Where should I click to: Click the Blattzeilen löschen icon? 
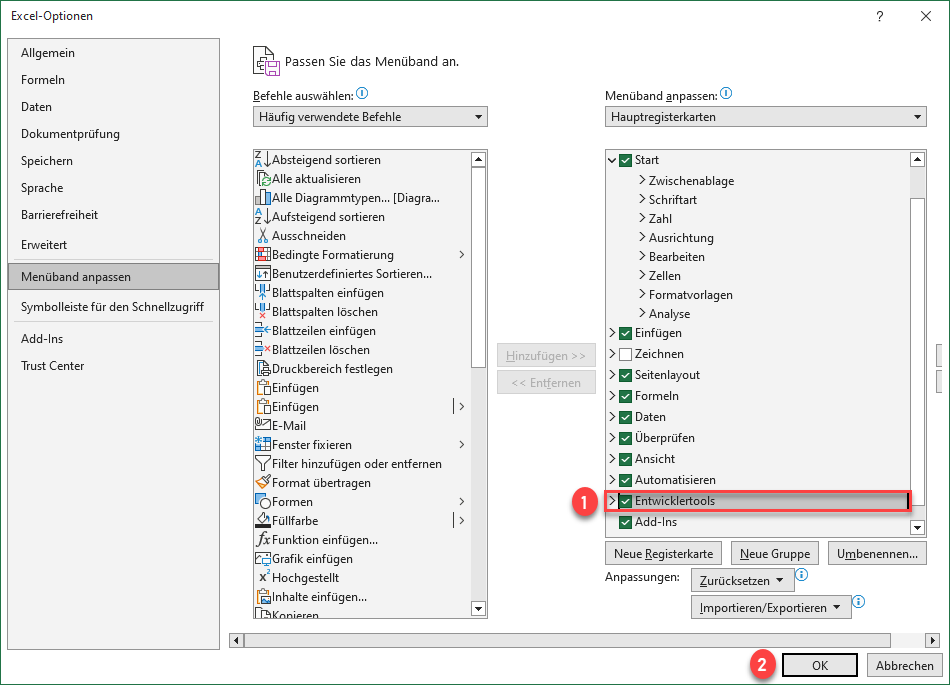(262, 349)
